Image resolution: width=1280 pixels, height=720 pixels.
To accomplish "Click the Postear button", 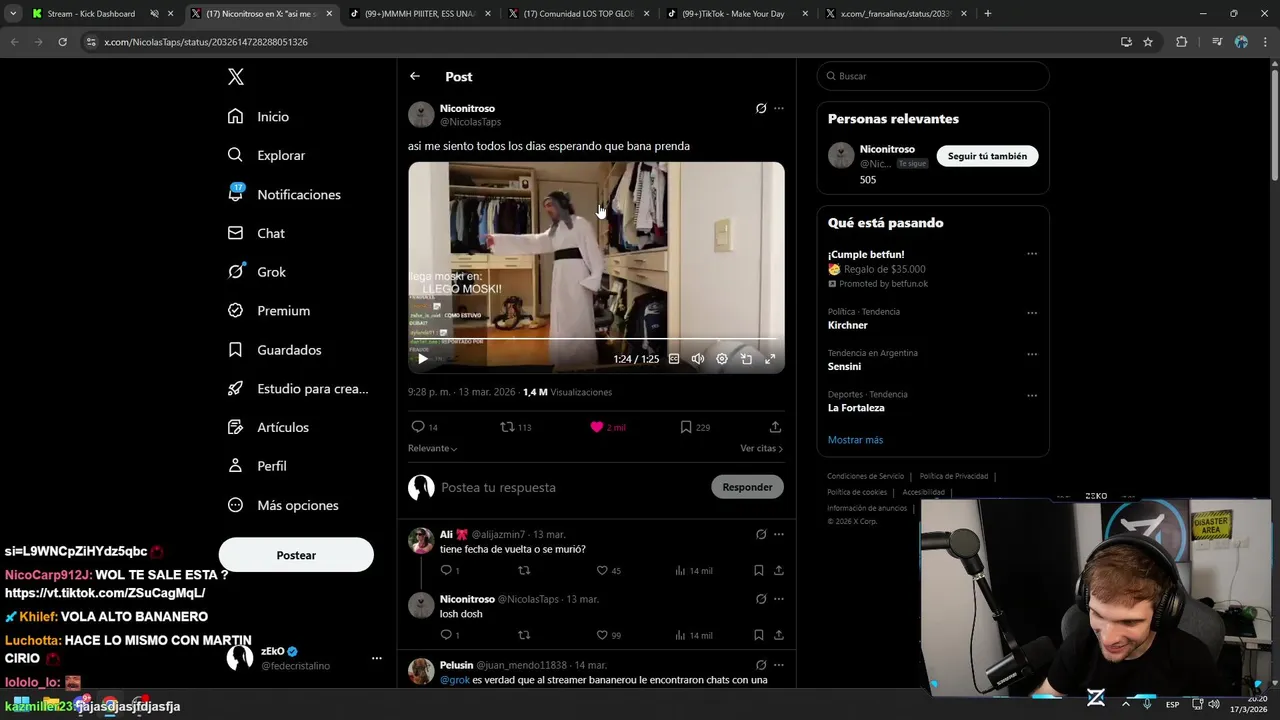I will [x=296, y=555].
